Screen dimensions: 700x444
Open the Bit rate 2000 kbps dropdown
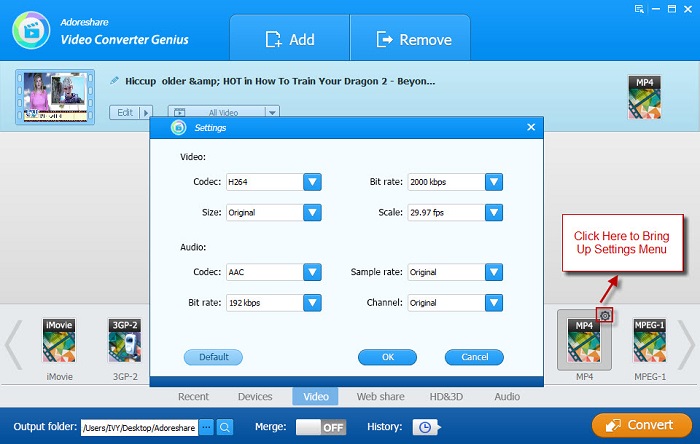coord(493,182)
